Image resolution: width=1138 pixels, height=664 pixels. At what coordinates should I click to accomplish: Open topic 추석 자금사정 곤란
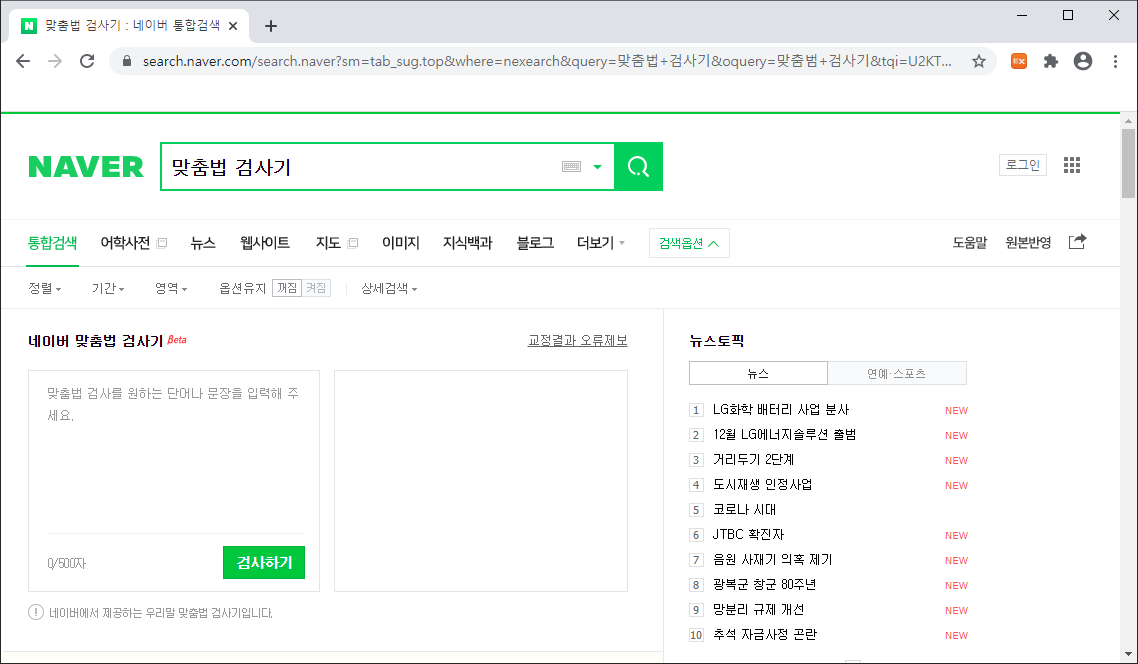(x=765, y=635)
